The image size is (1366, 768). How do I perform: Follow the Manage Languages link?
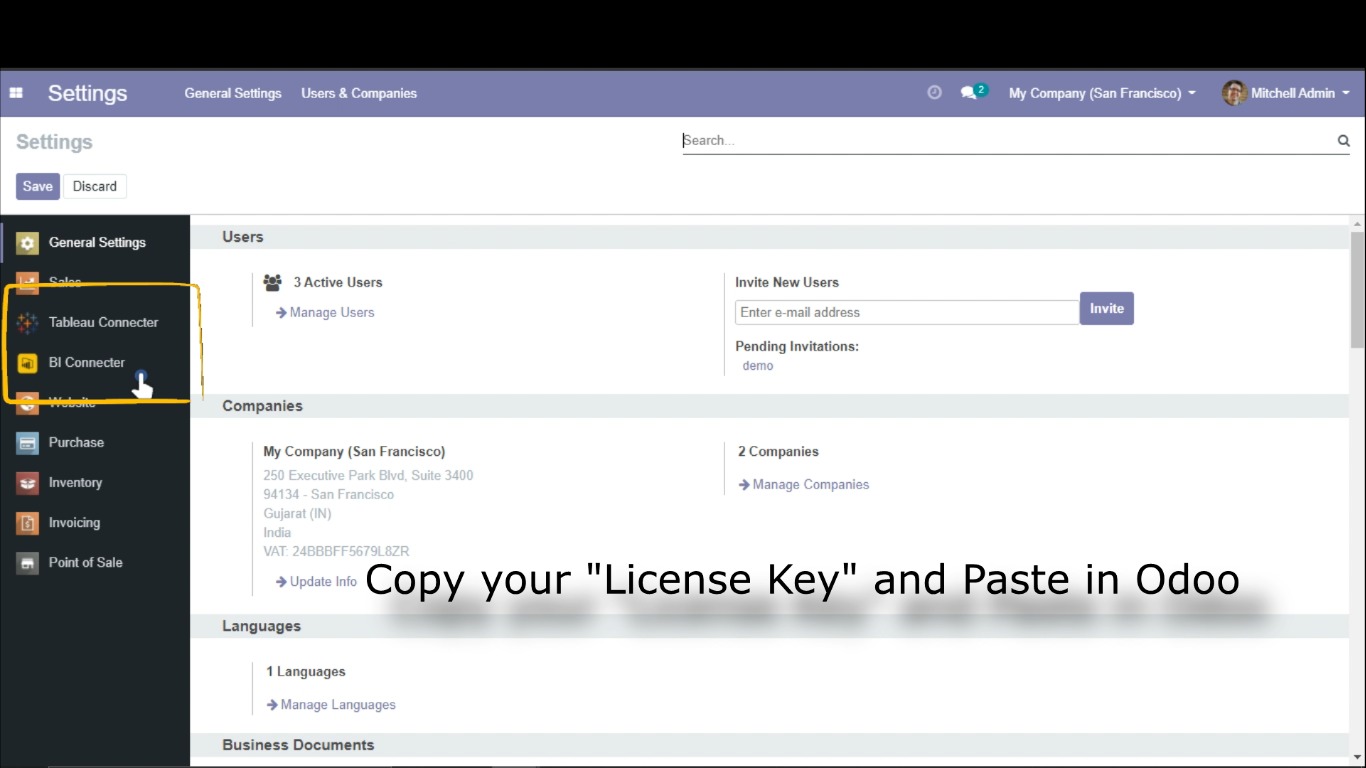[331, 704]
